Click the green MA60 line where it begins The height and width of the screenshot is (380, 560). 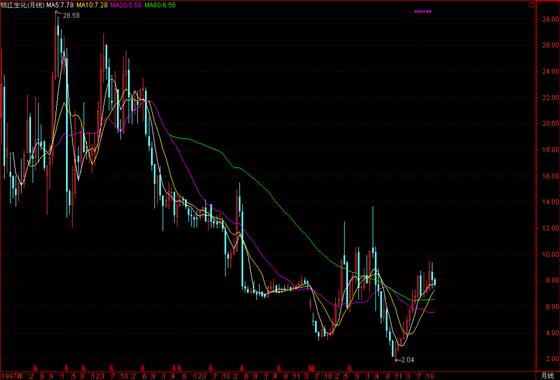click(x=171, y=135)
